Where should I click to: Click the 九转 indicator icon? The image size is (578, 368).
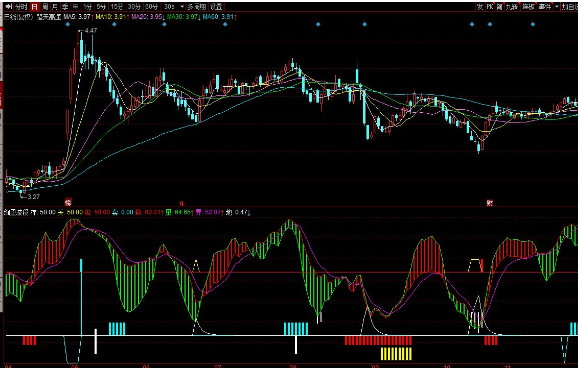tap(512, 7)
